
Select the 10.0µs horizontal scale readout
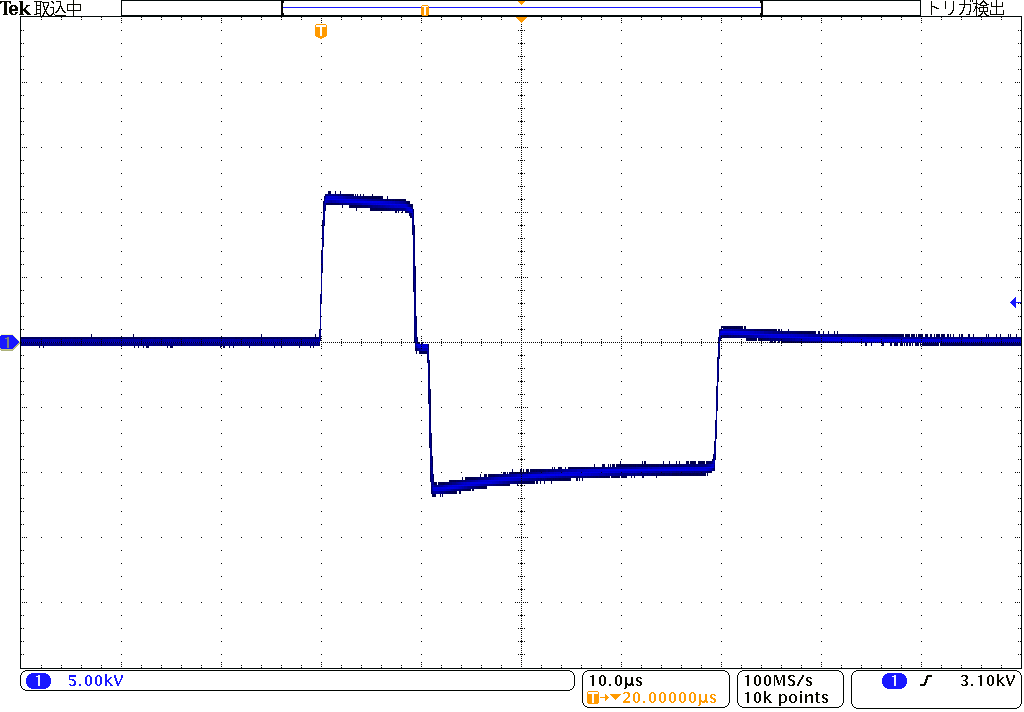pyautogui.click(x=615, y=681)
